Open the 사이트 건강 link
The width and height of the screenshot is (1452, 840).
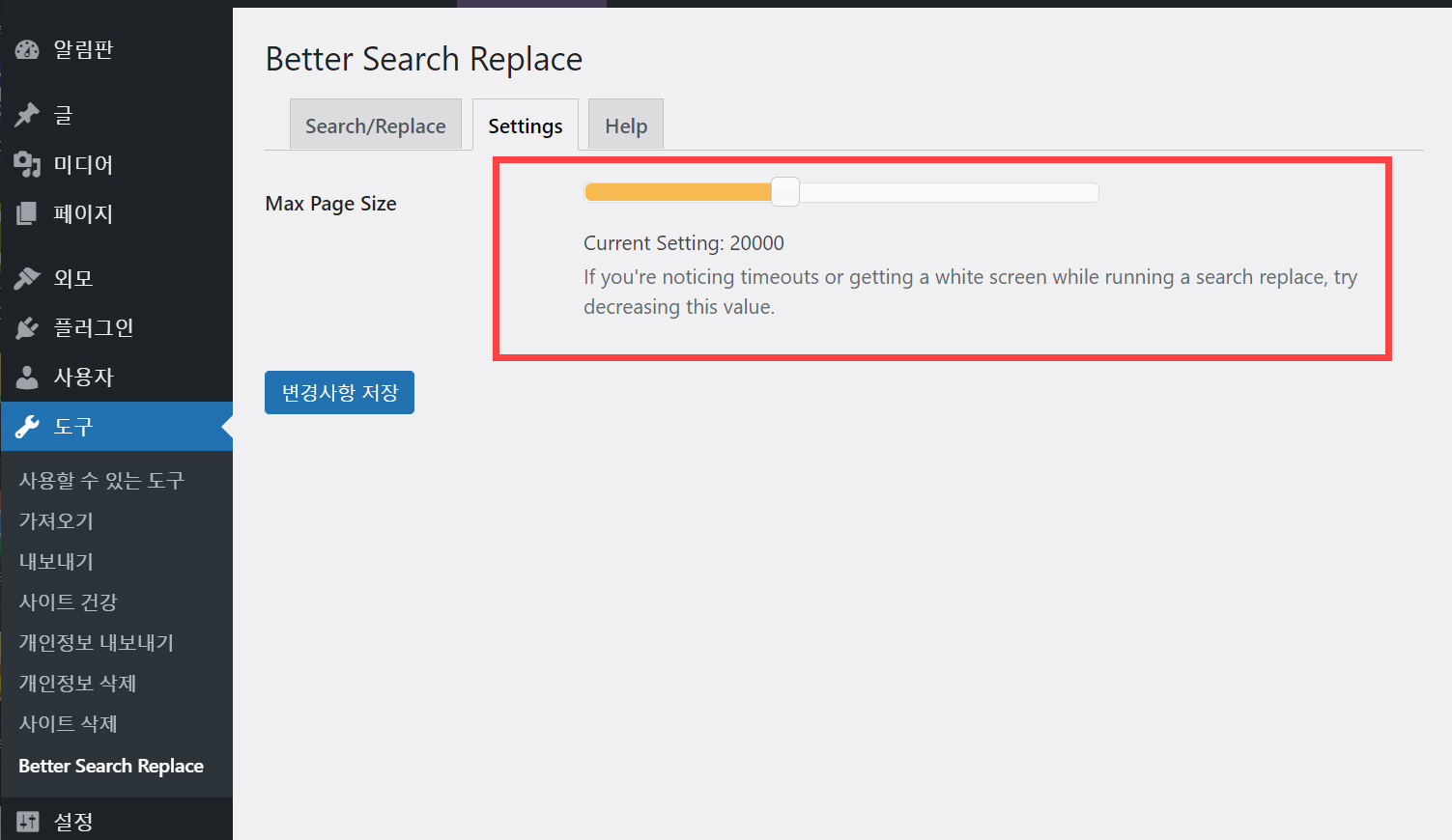pyautogui.click(x=68, y=602)
